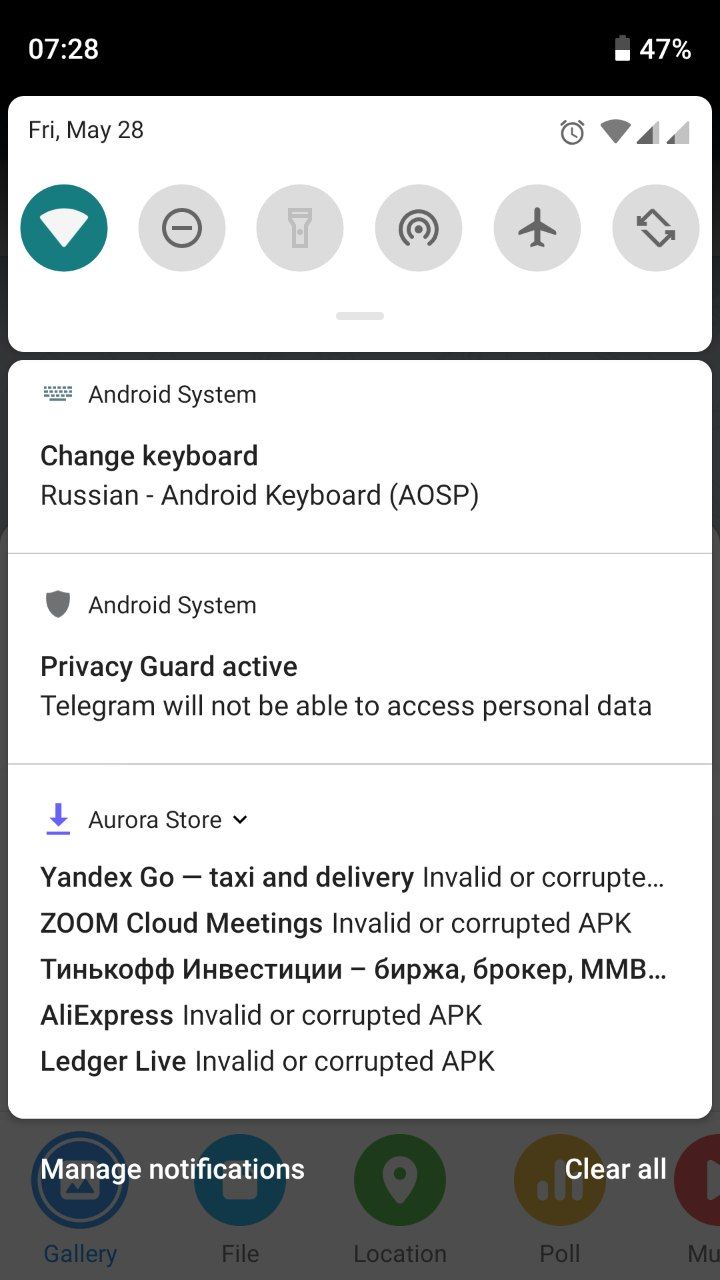Expand quick settings using drag handle
This screenshot has width=720, height=1280.
(360, 316)
